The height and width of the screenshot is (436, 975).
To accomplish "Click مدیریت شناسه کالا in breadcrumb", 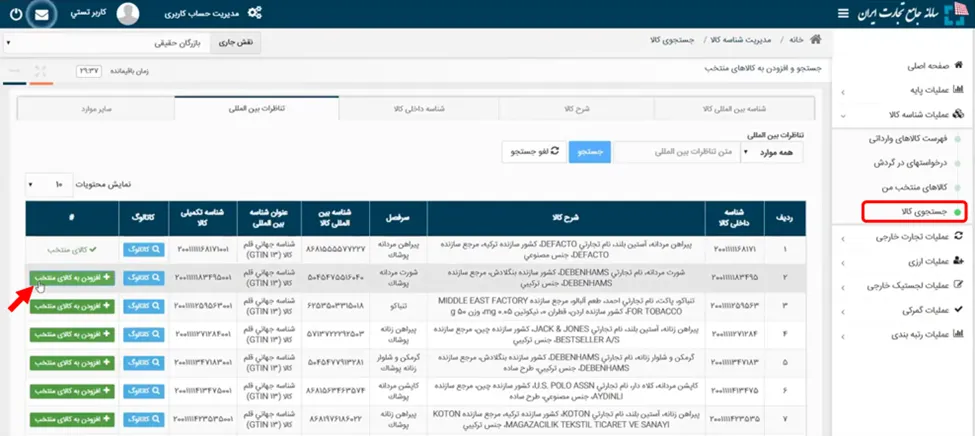I will pos(741,39).
